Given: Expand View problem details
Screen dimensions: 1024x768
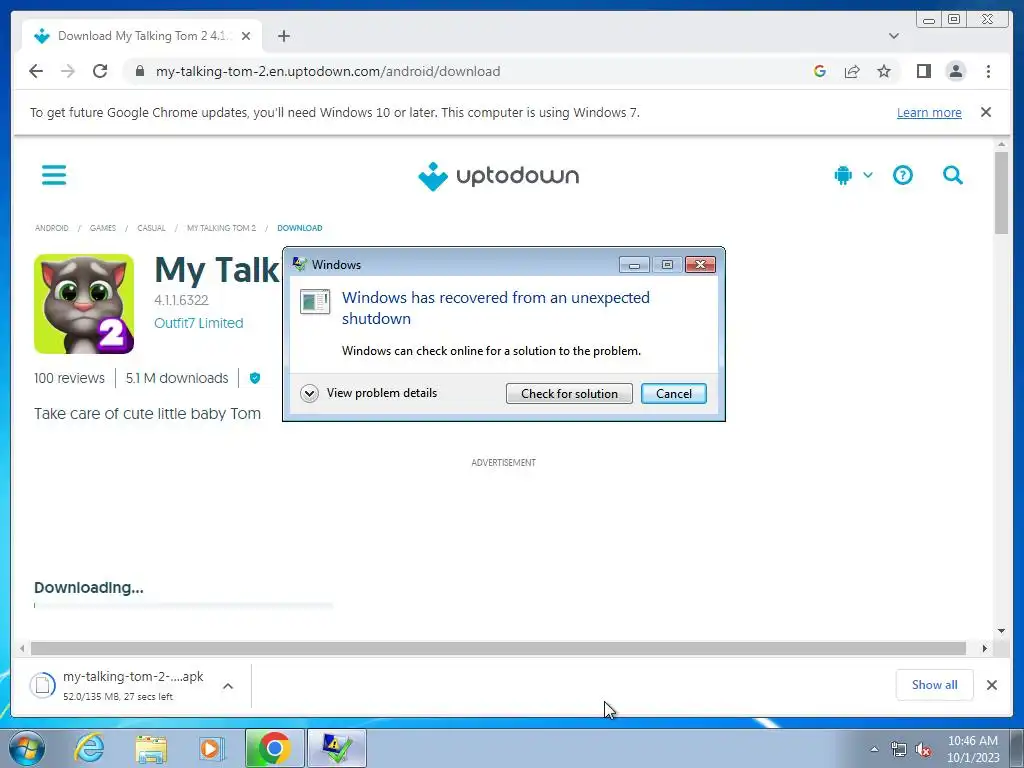Looking at the screenshot, I should point(369,393).
